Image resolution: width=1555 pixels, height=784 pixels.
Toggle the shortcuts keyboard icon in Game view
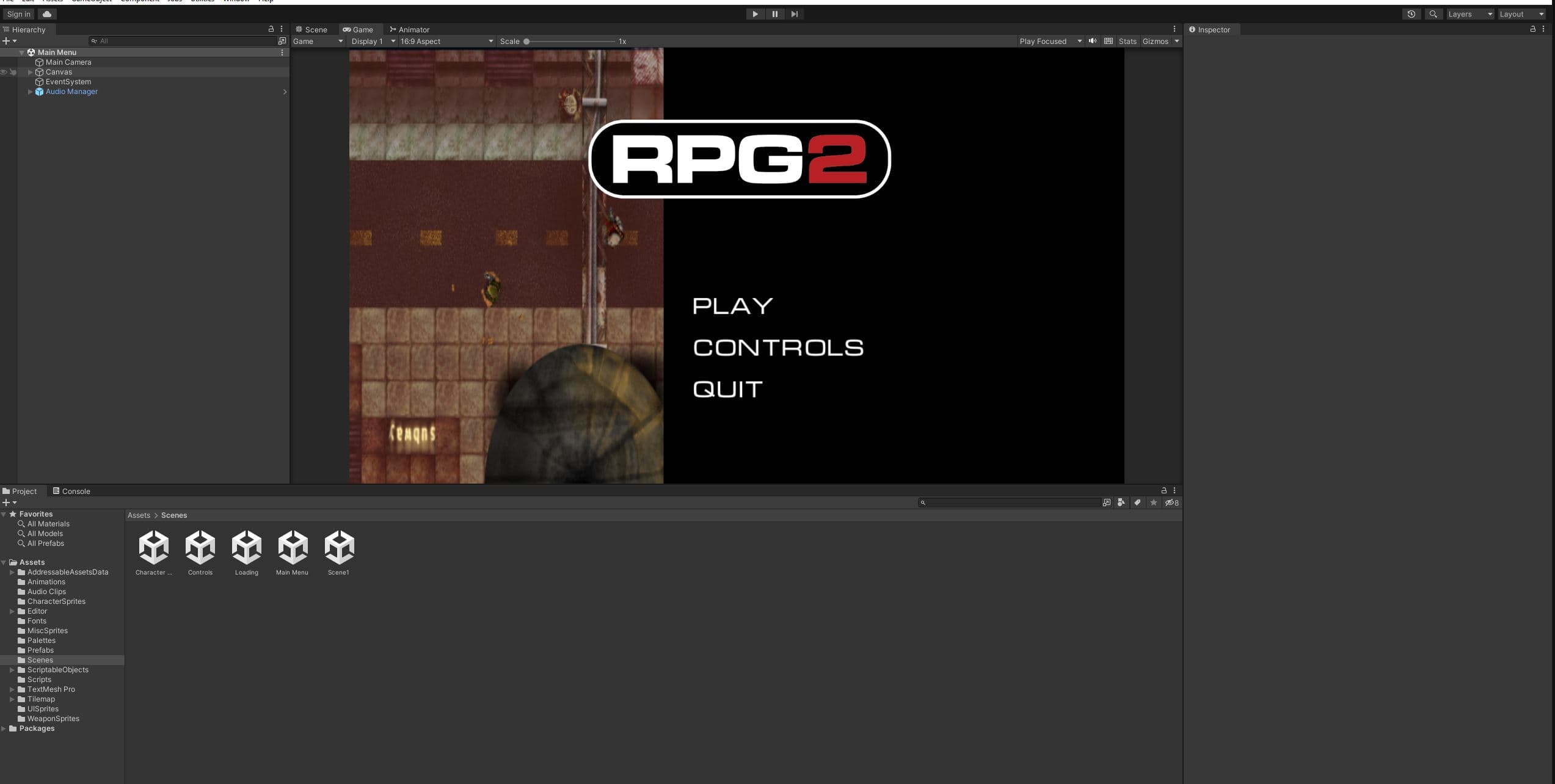pyautogui.click(x=1108, y=41)
